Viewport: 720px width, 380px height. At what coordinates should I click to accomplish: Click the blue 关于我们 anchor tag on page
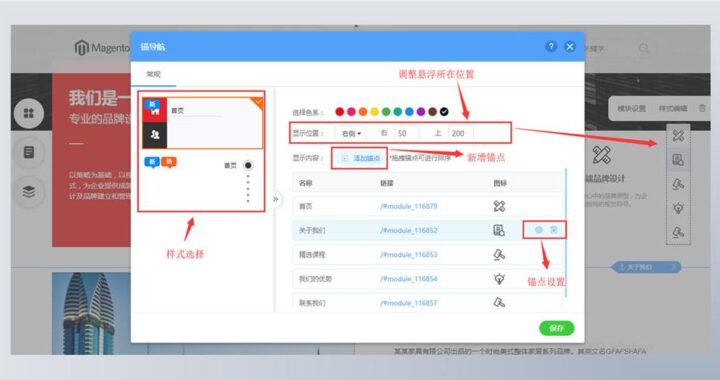647,267
